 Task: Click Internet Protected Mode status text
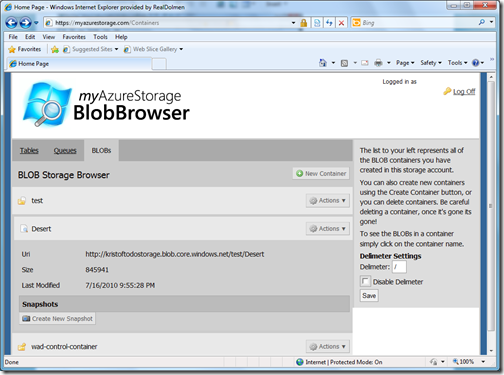click(343, 362)
